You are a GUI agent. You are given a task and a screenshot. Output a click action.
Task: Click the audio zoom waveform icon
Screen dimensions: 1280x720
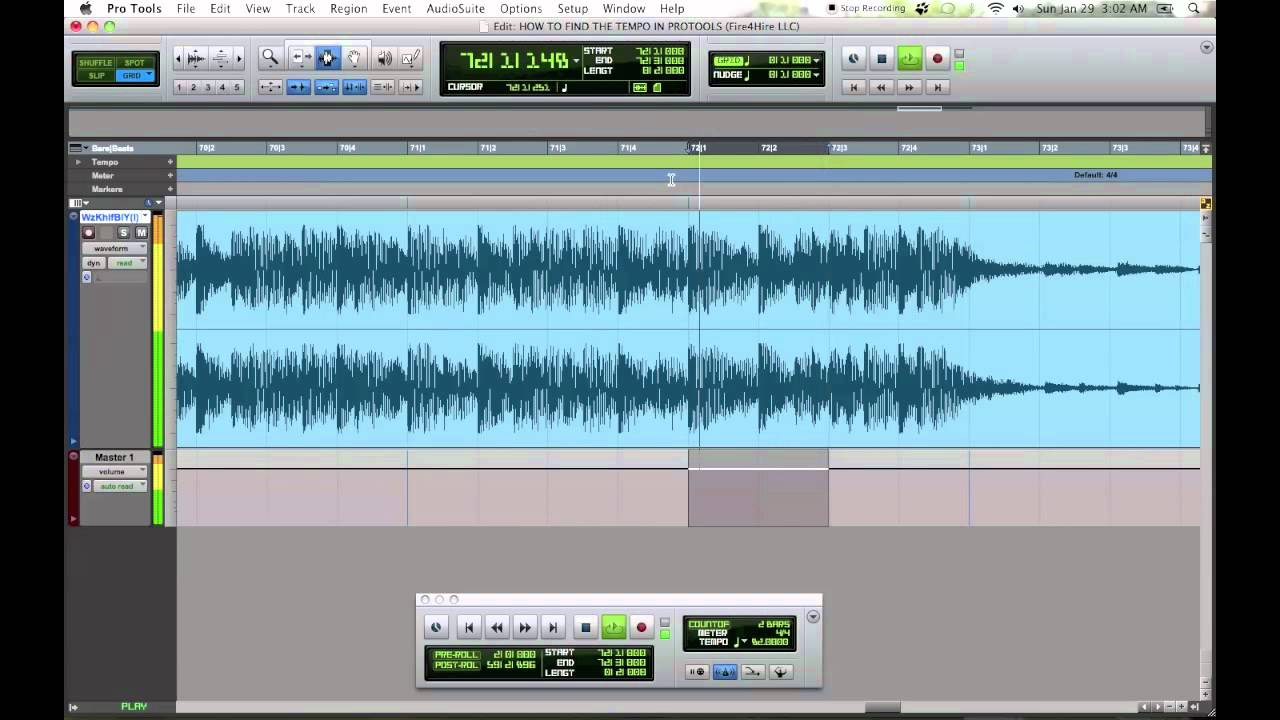pos(196,59)
